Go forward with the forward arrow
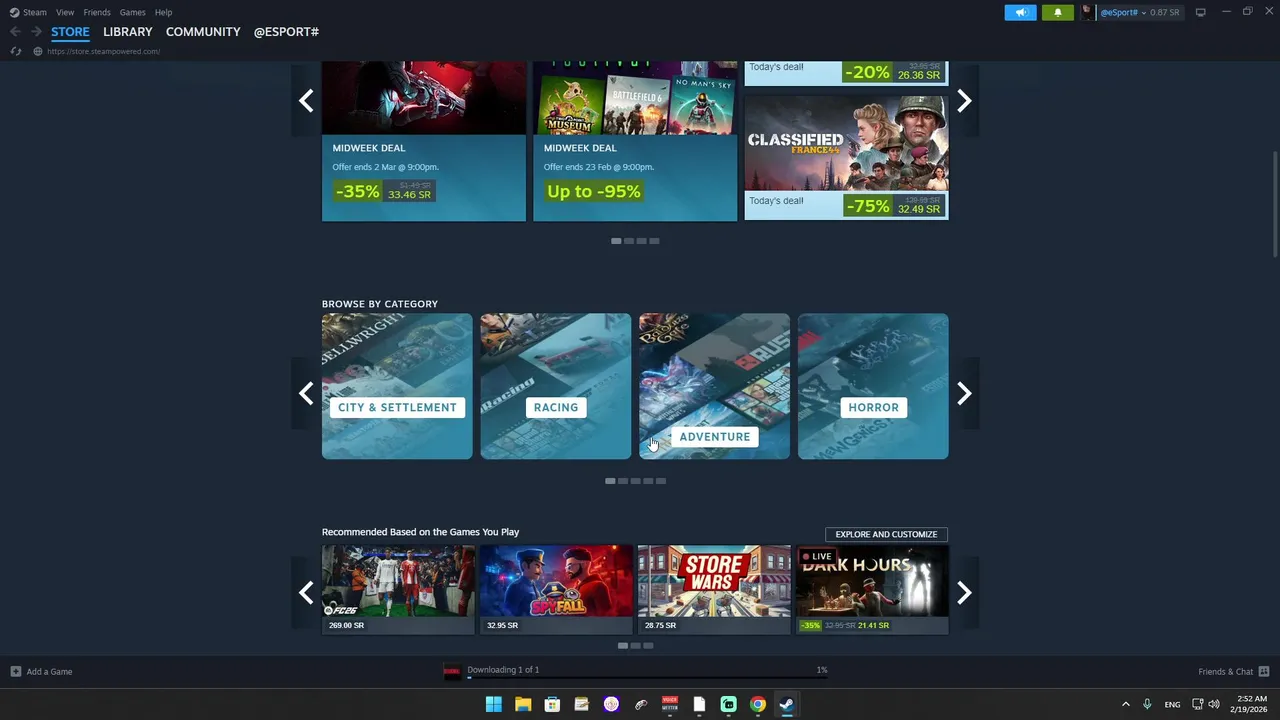Viewport: 1280px width, 720px height. click(x=36, y=32)
